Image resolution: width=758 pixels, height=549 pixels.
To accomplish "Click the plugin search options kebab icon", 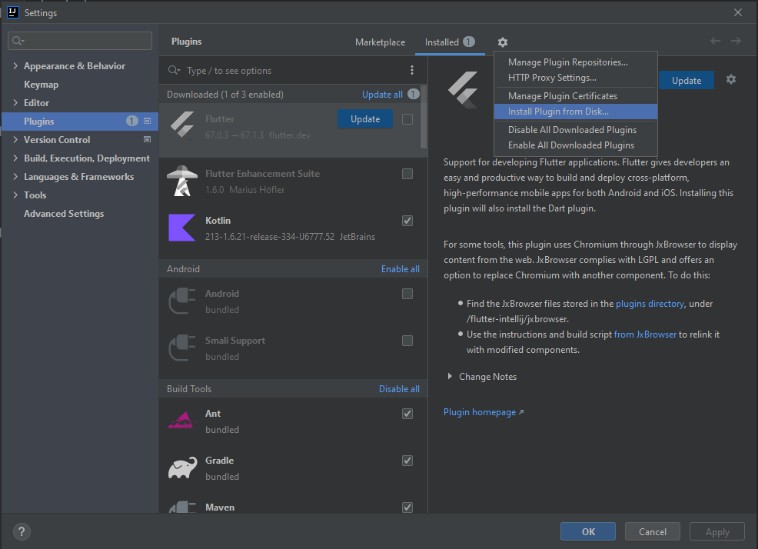I will coord(412,70).
